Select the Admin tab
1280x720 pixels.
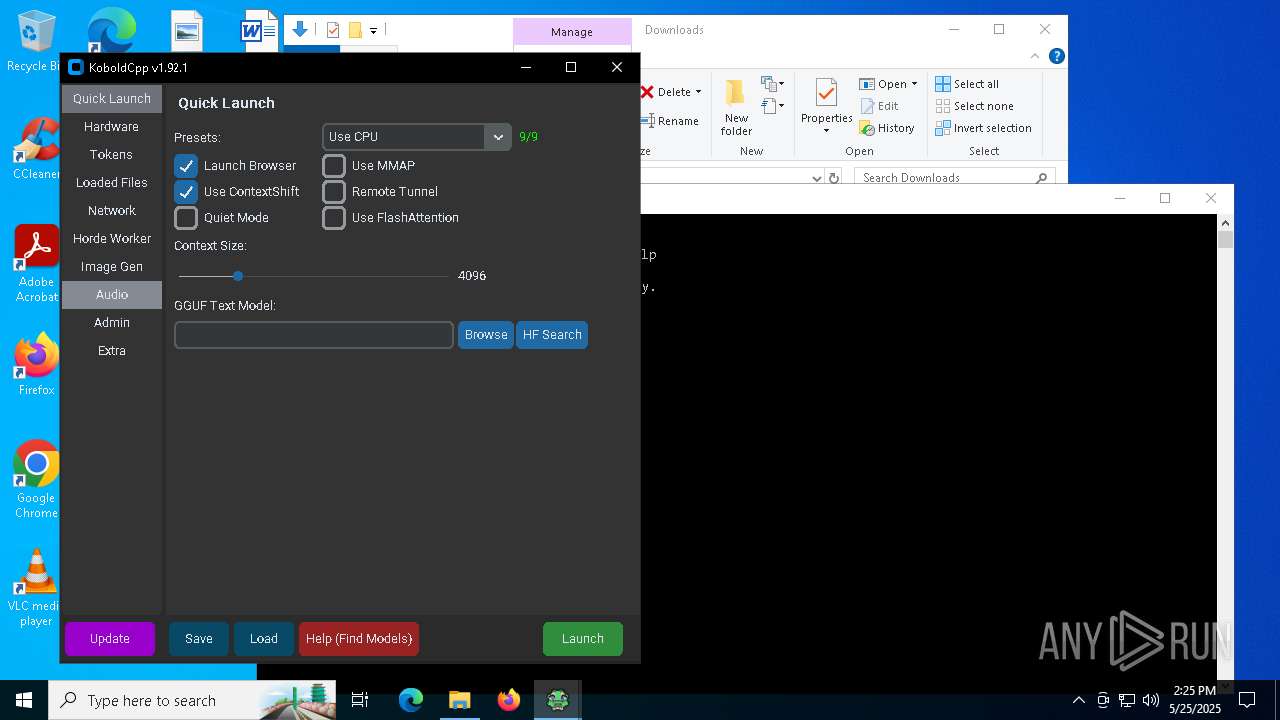[x=112, y=323]
